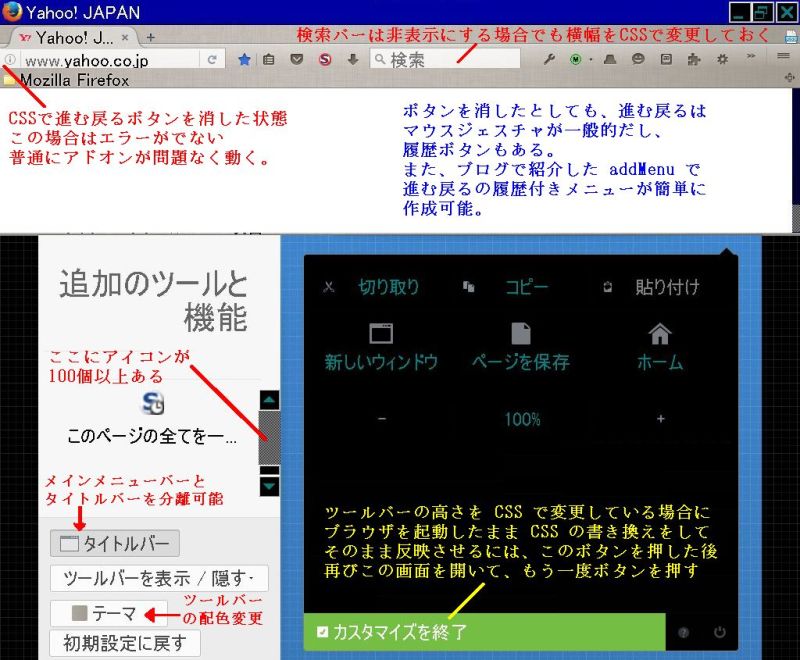
Task: Click the scroll up arrow in tools list
Action: click(269, 400)
